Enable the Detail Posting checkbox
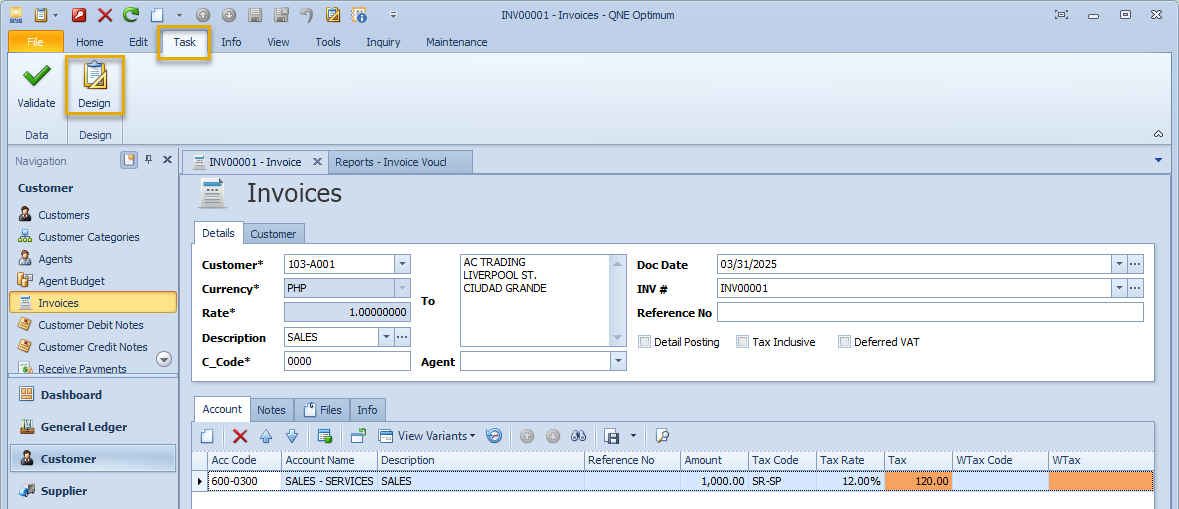 pyautogui.click(x=644, y=342)
